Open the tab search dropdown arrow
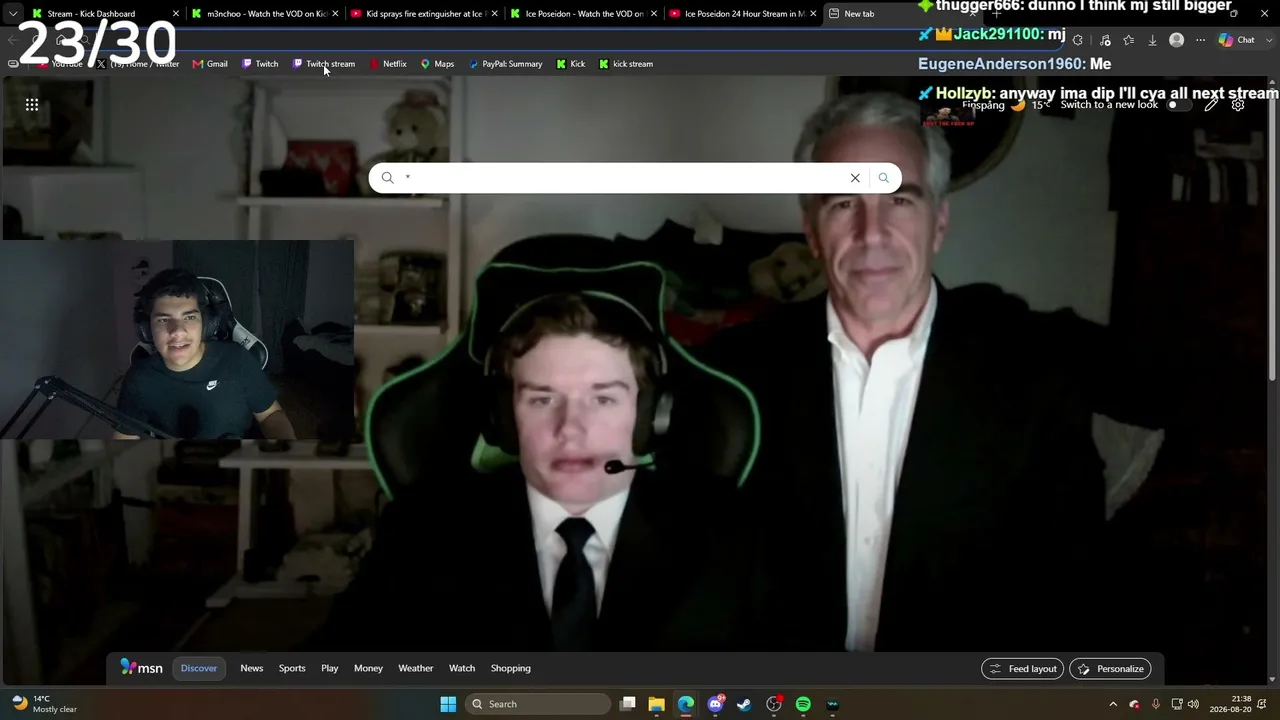This screenshot has height=720, width=1280. [12, 14]
